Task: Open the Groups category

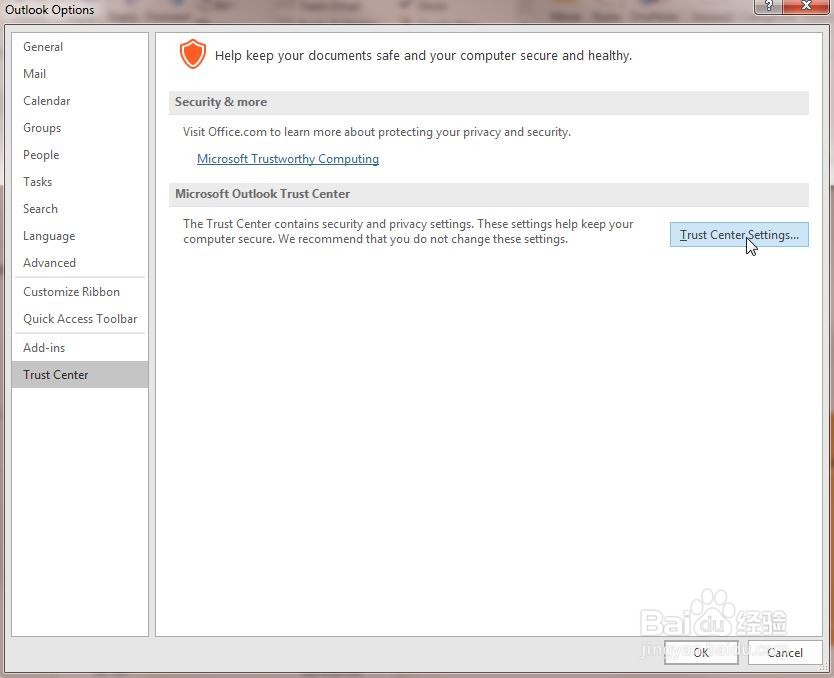Action: pos(80,128)
